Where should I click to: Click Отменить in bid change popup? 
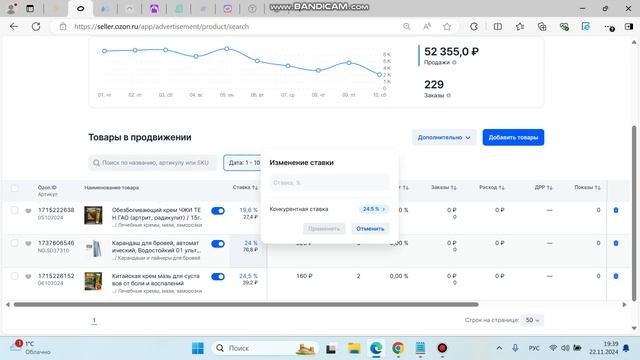pyautogui.click(x=370, y=229)
